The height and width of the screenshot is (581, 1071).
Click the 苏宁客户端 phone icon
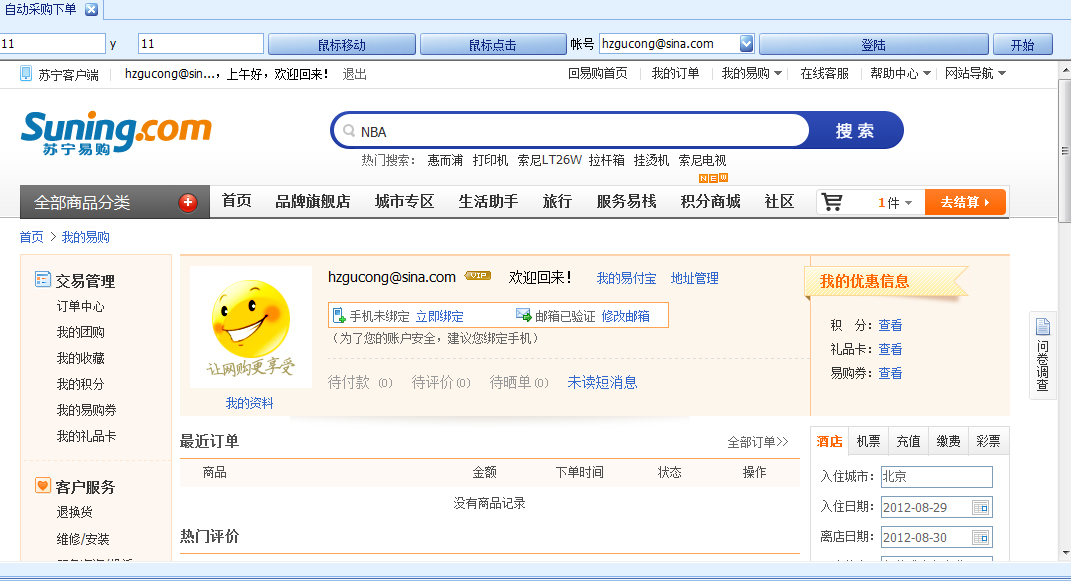pos(26,73)
